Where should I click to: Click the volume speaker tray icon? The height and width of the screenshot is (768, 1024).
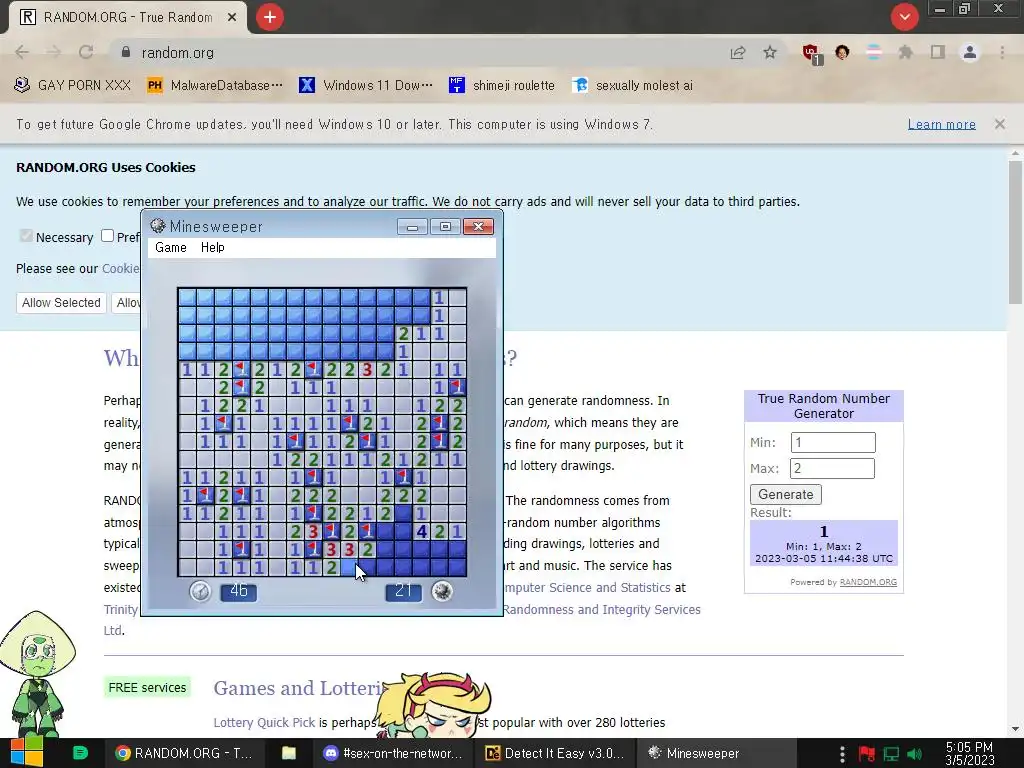coord(916,754)
